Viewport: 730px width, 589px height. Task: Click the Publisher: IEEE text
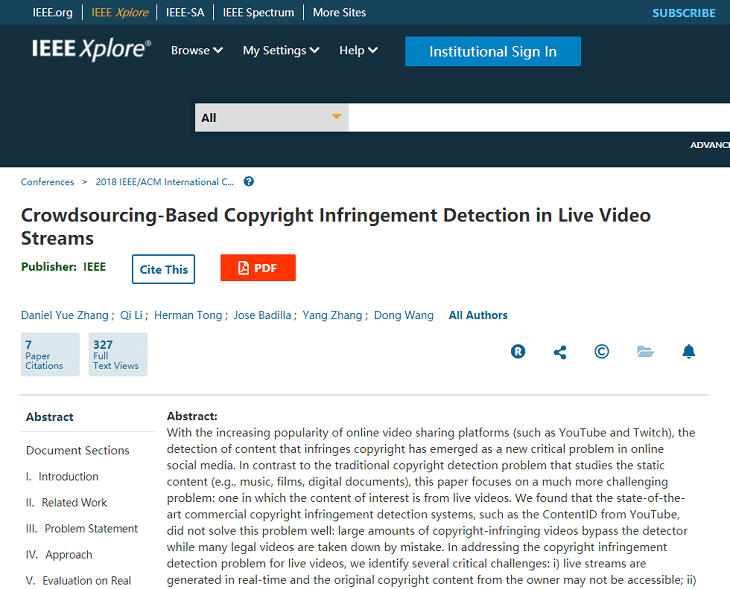point(63,267)
